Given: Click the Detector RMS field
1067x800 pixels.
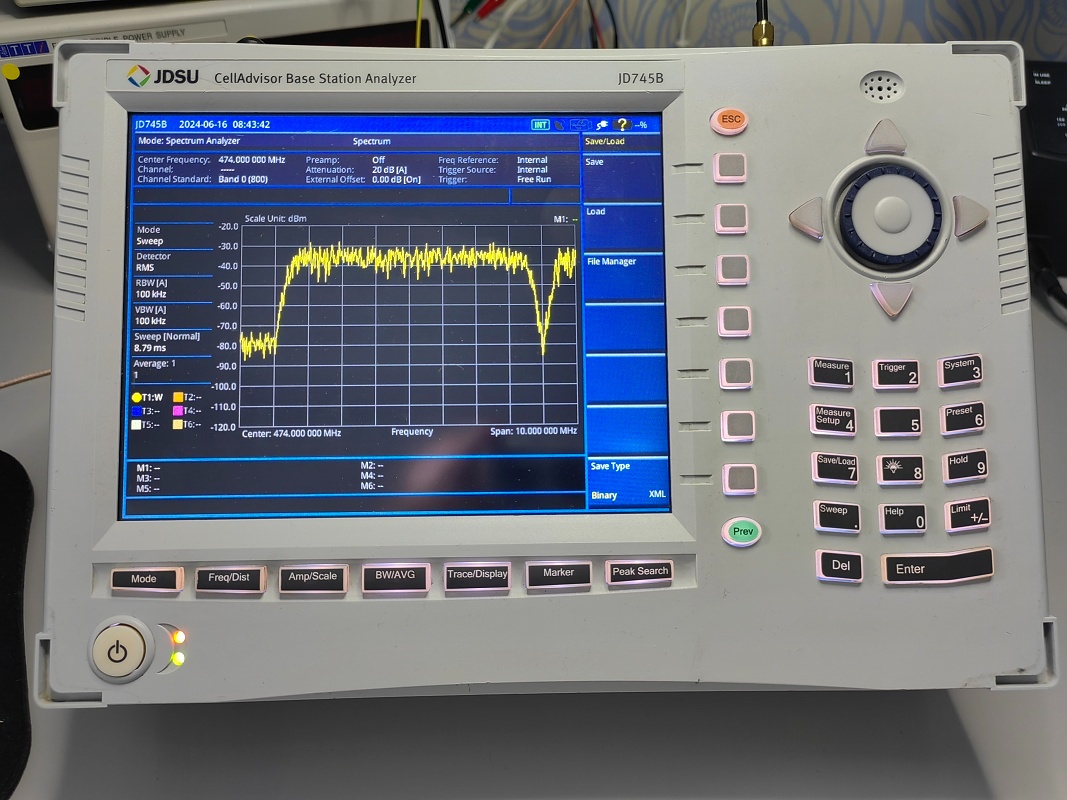Looking at the screenshot, I should (173, 262).
